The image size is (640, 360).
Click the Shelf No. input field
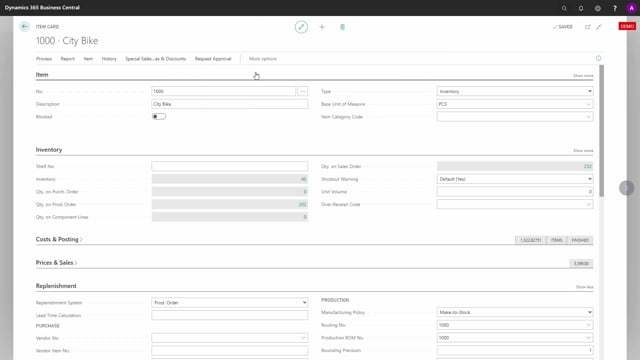coord(229,167)
